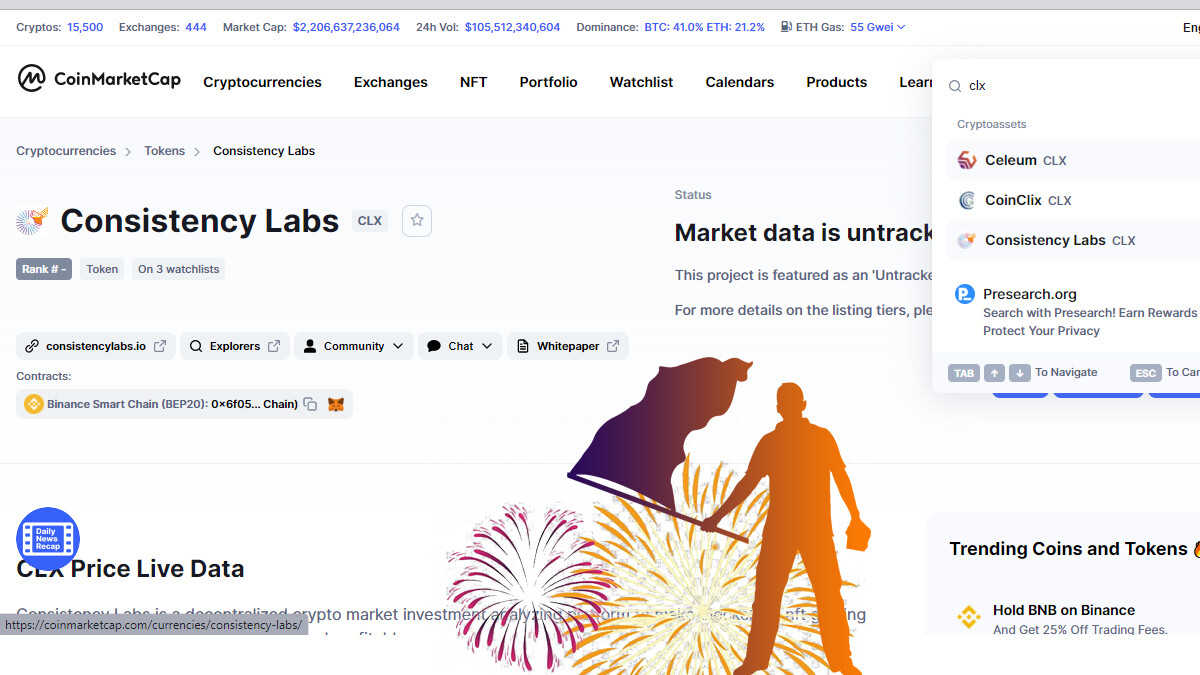The width and height of the screenshot is (1200, 675).
Task: Click Hold BNB on Binance promotion
Action: tap(1064, 610)
